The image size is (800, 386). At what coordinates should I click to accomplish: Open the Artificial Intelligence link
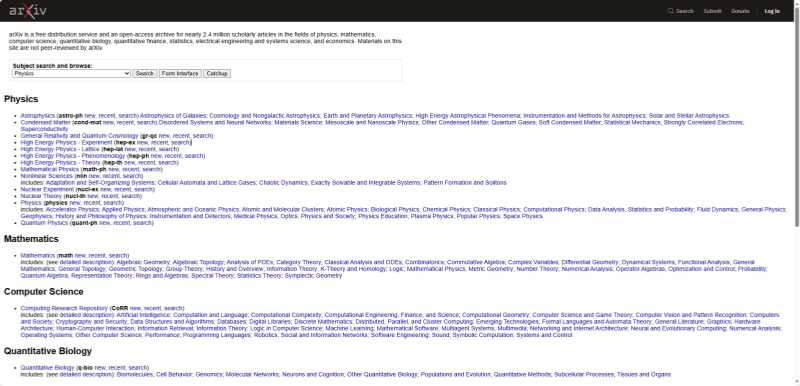coord(143,315)
